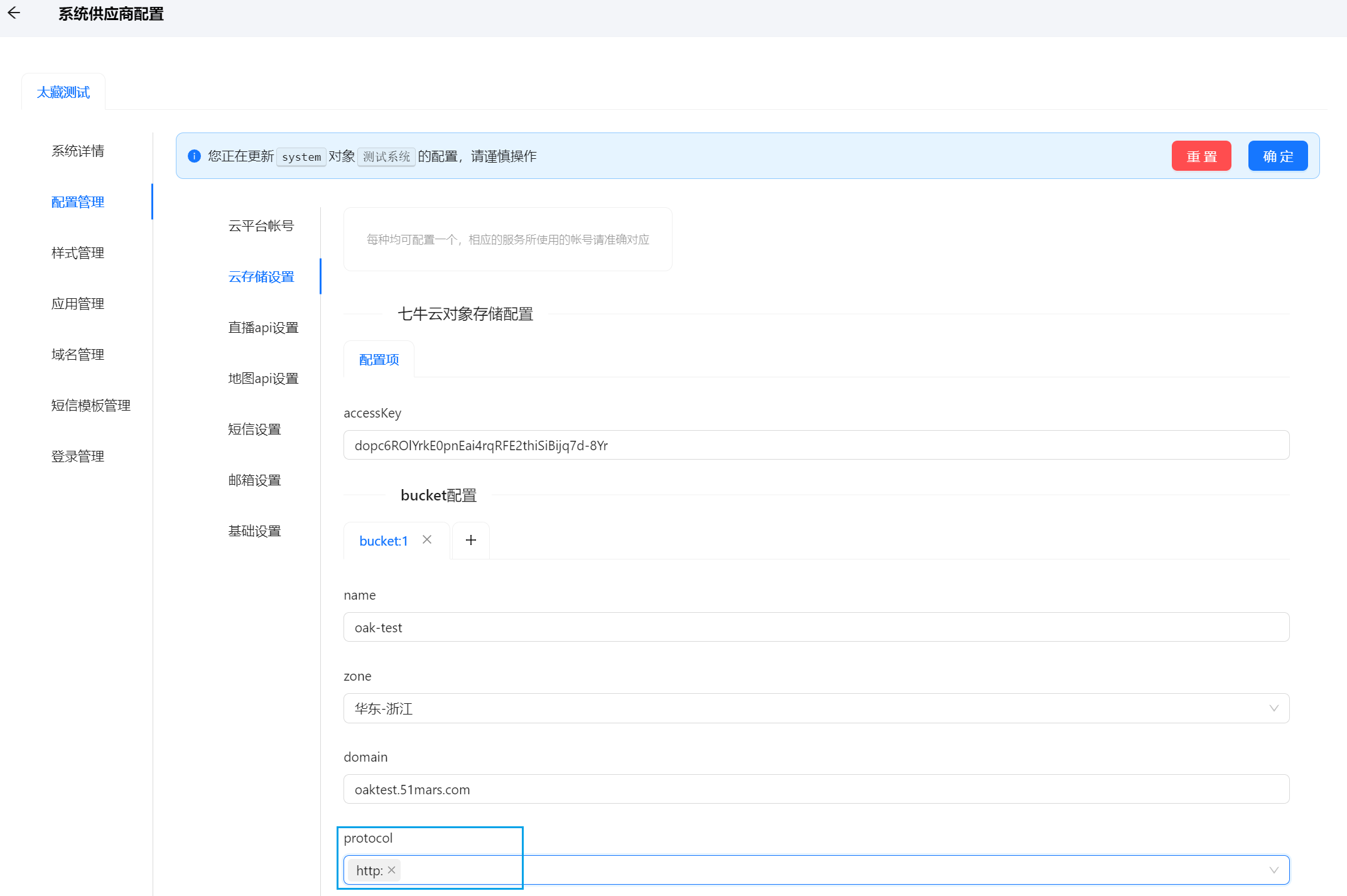The width and height of the screenshot is (1347, 896).
Task: Select the bucket:1 tab label
Action: (x=384, y=541)
